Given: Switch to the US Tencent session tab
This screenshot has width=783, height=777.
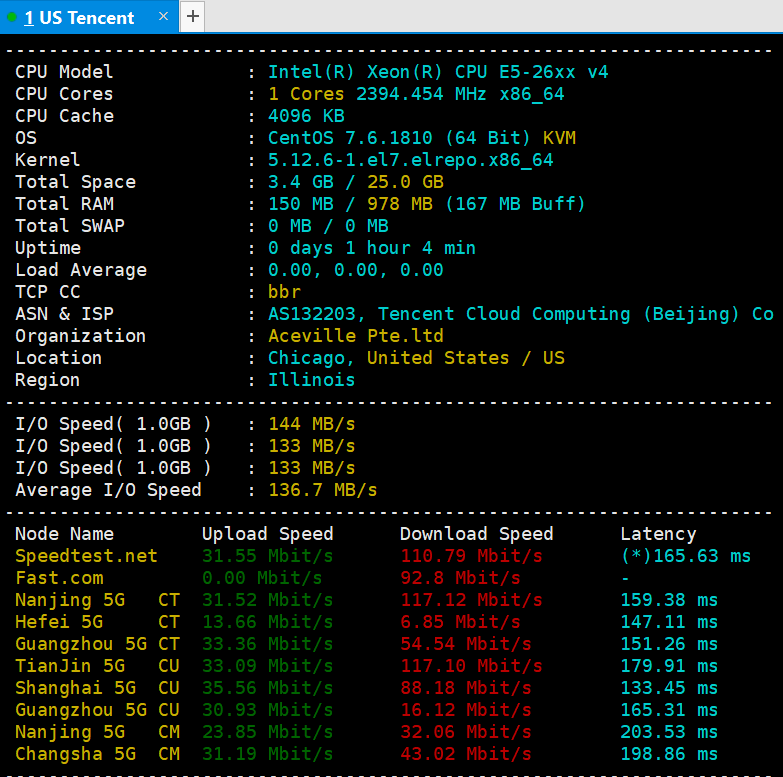Looking at the screenshot, I should tap(89, 17).
